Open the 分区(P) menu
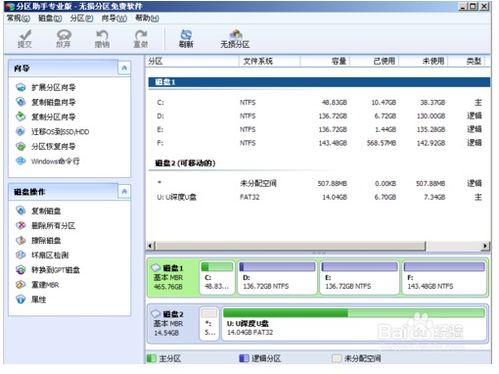 pyautogui.click(x=82, y=18)
